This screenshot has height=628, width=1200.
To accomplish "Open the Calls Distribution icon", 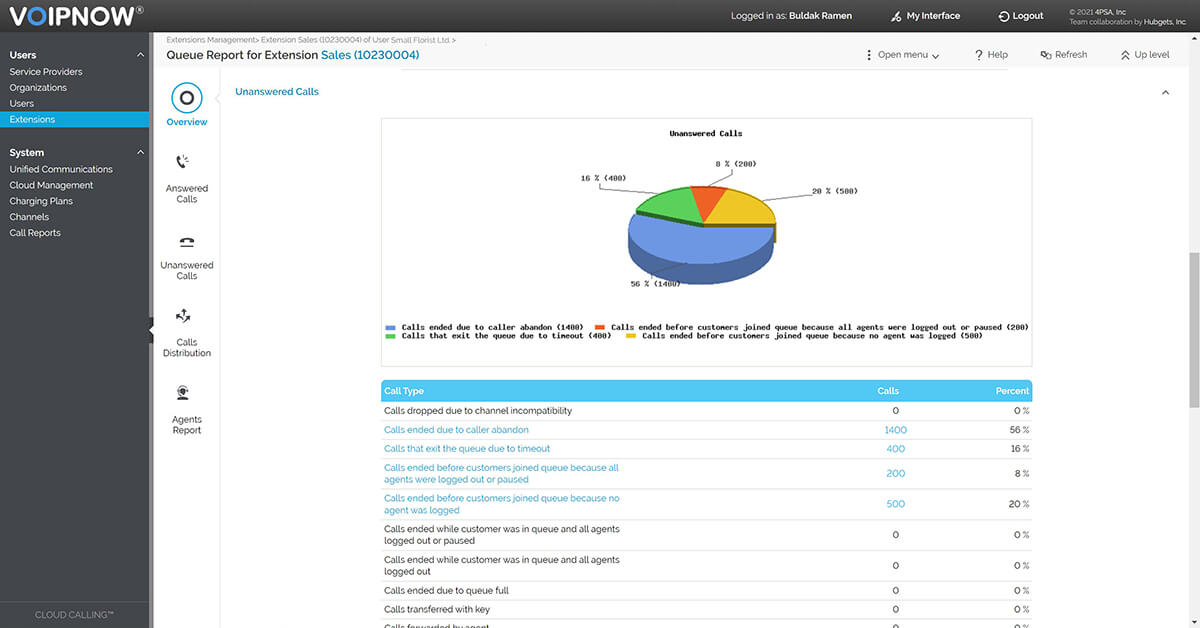I will coord(183,316).
